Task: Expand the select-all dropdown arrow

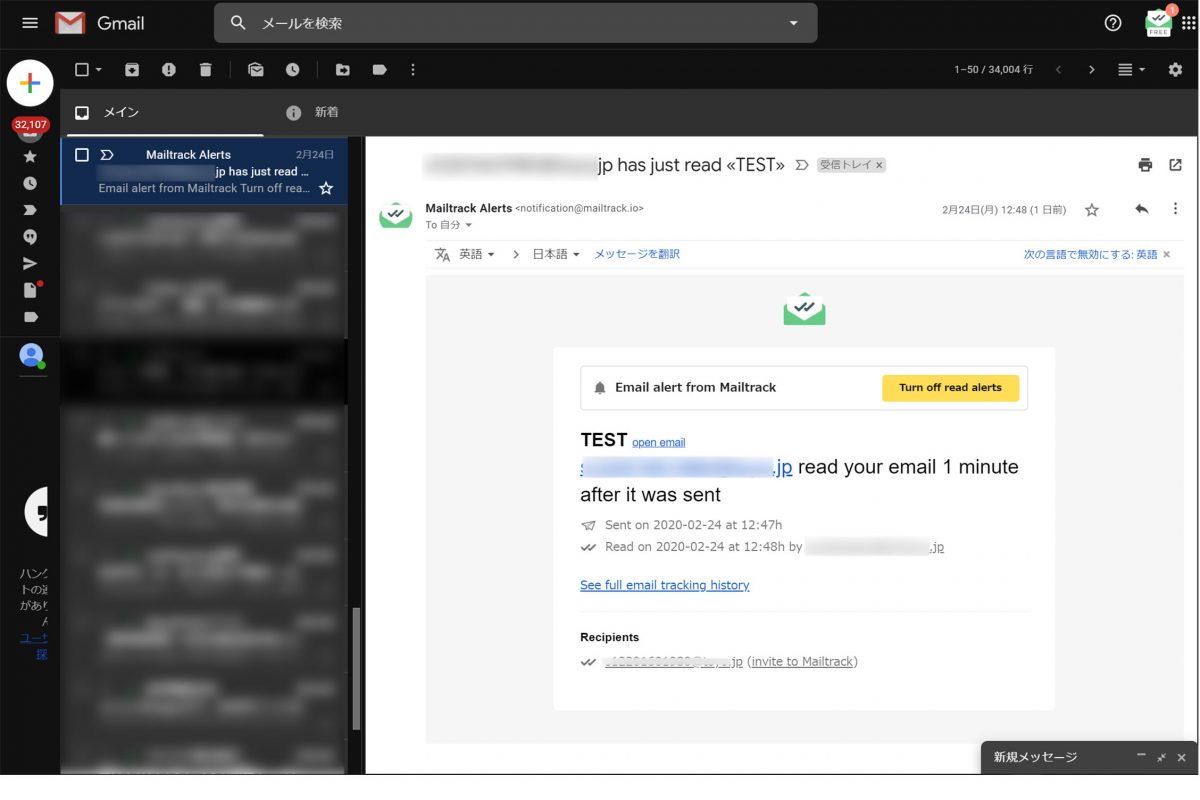Action: pos(99,70)
